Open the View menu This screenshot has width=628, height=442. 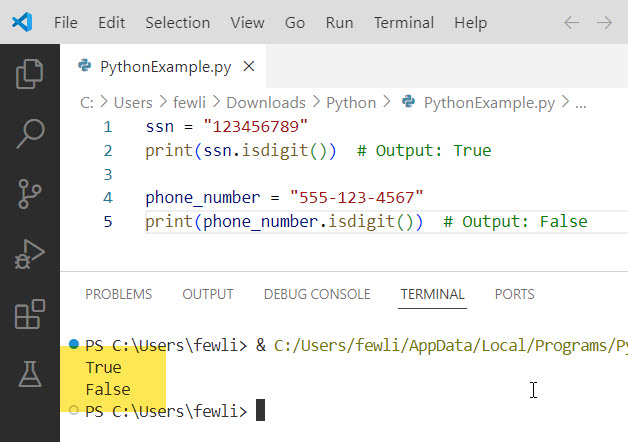(247, 22)
